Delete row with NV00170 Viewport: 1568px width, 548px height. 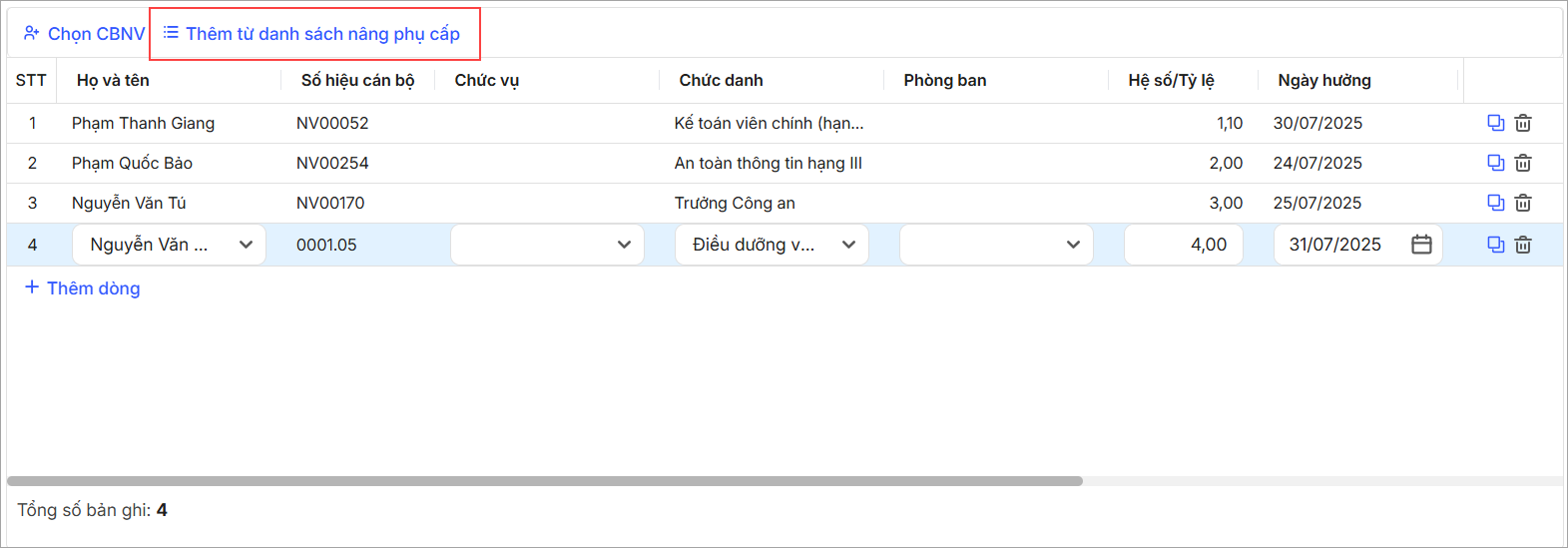[x=1523, y=203]
